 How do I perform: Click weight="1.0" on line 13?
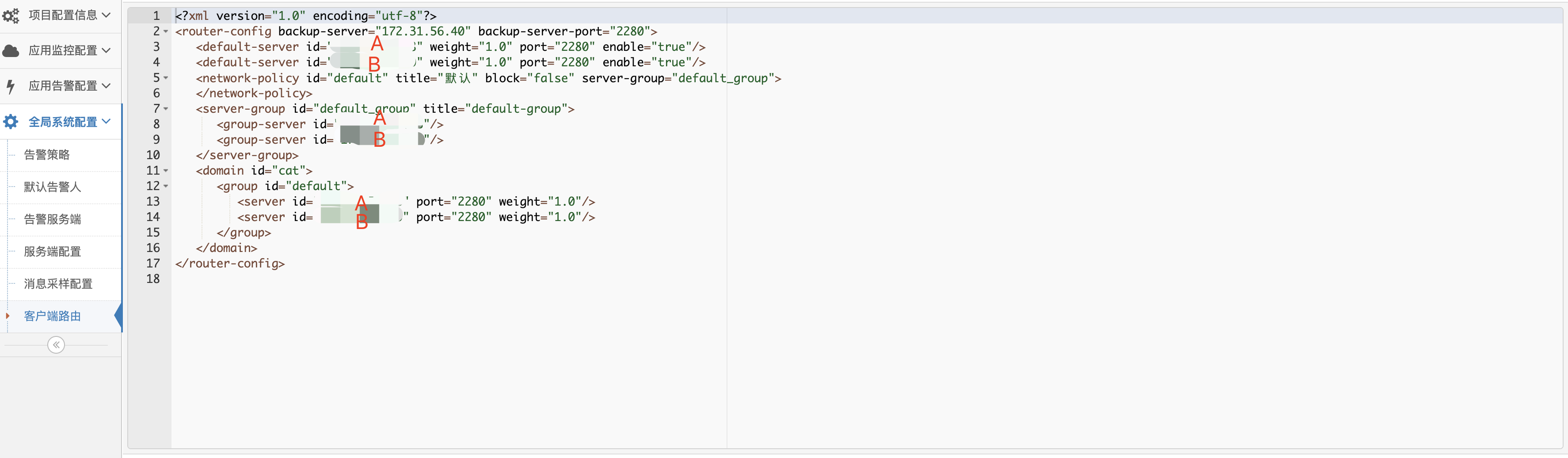click(x=540, y=202)
